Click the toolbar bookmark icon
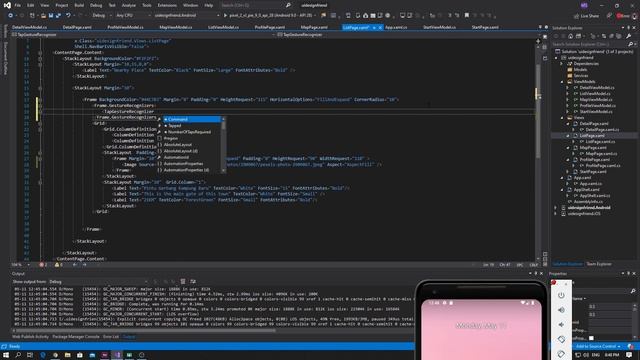Viewport: 640px width, 360px height. [x=467, y=16]
